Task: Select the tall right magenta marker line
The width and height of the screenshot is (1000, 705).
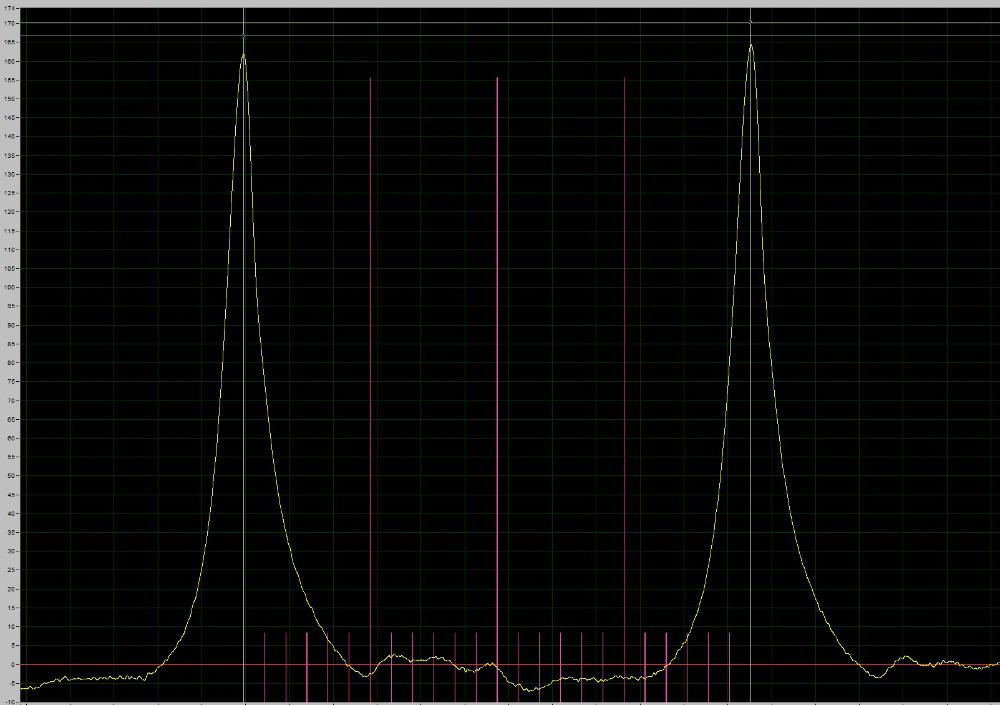Action: tap(625, 300)
